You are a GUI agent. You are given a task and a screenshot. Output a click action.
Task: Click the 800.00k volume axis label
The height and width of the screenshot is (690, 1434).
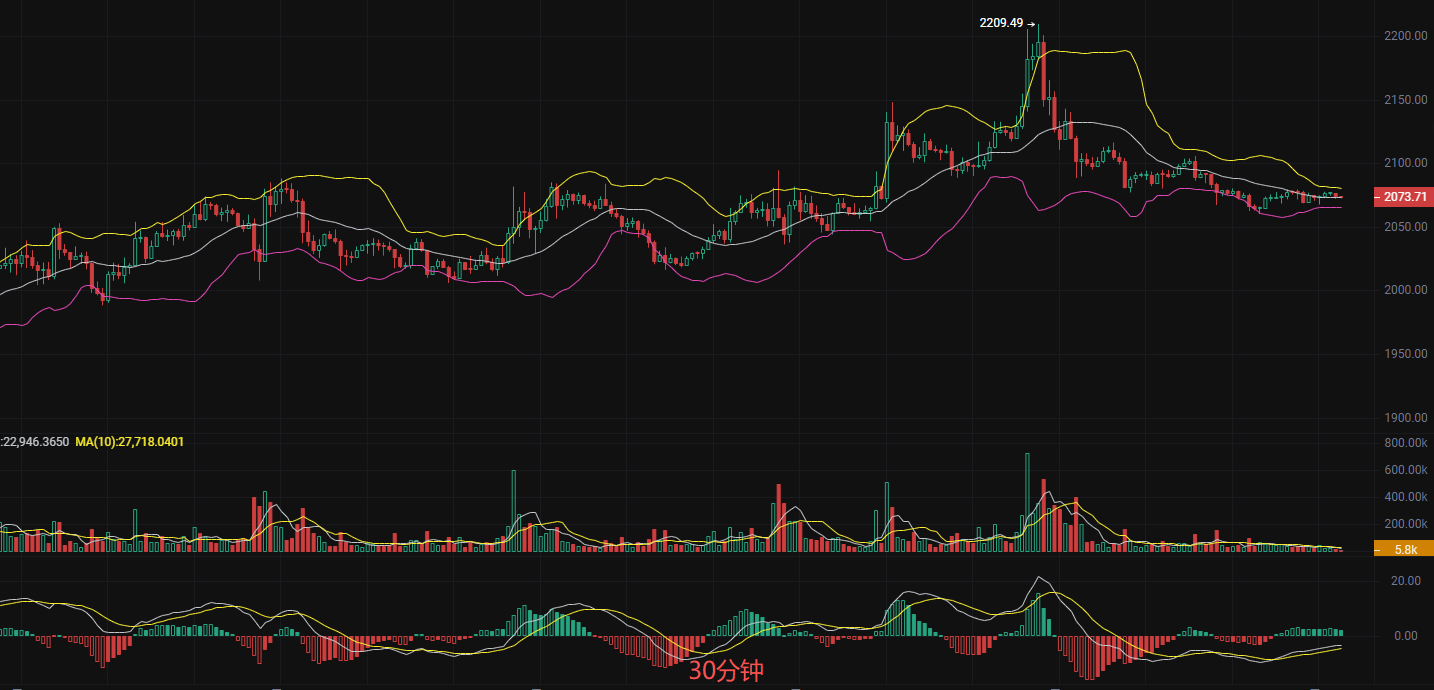click(x=1405, y=442)
